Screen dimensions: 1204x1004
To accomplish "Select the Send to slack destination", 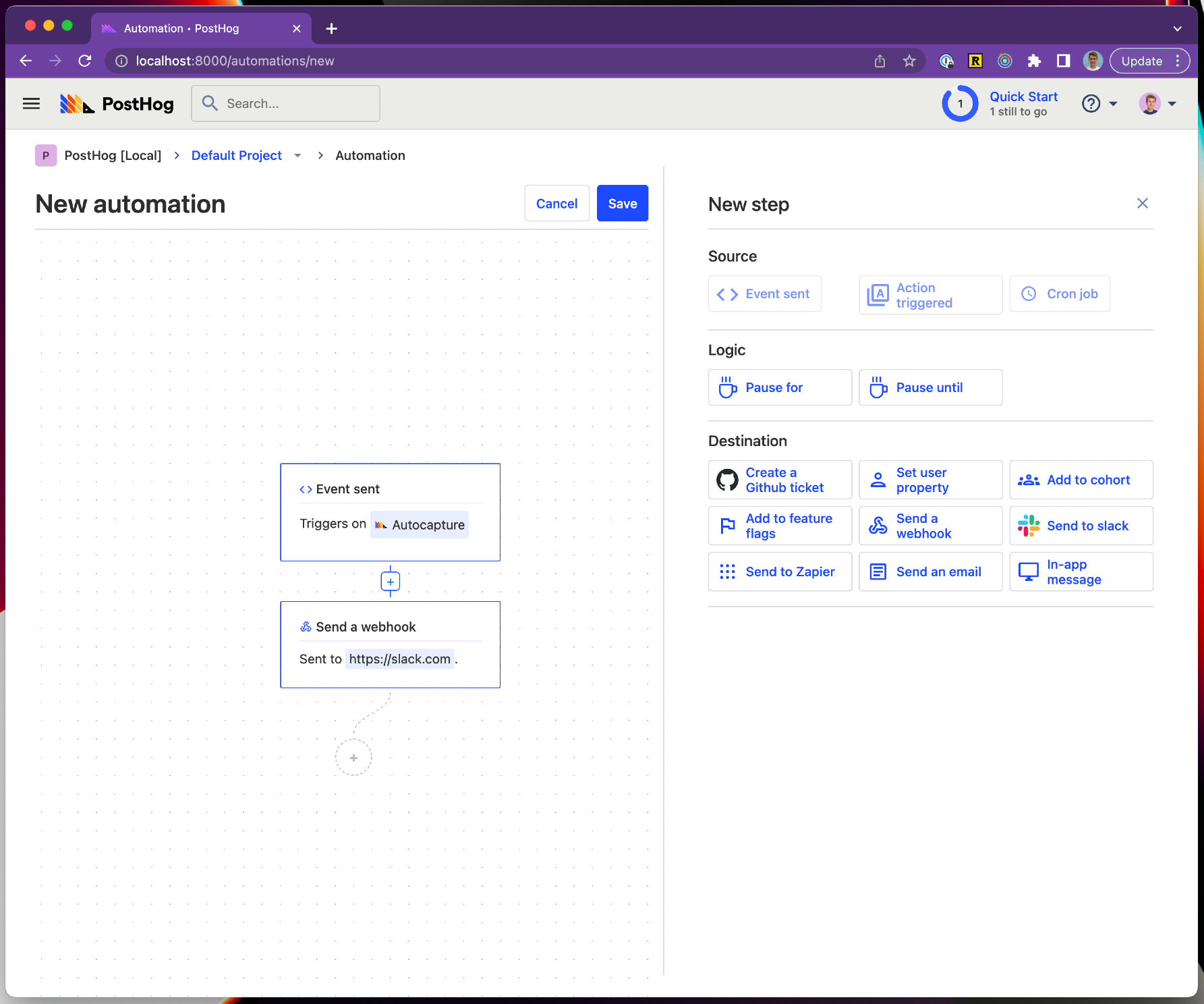I will (1081, 526).
